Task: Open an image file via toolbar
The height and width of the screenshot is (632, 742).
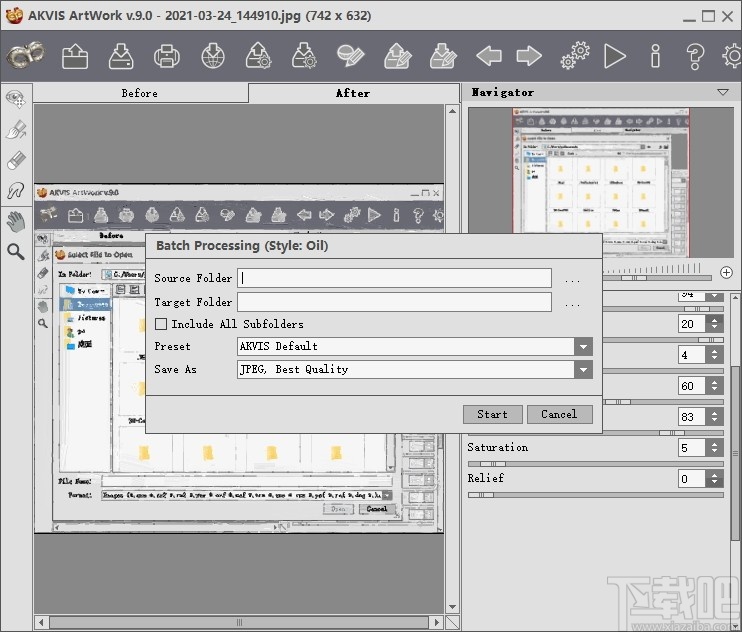Action: coord(75,56)
